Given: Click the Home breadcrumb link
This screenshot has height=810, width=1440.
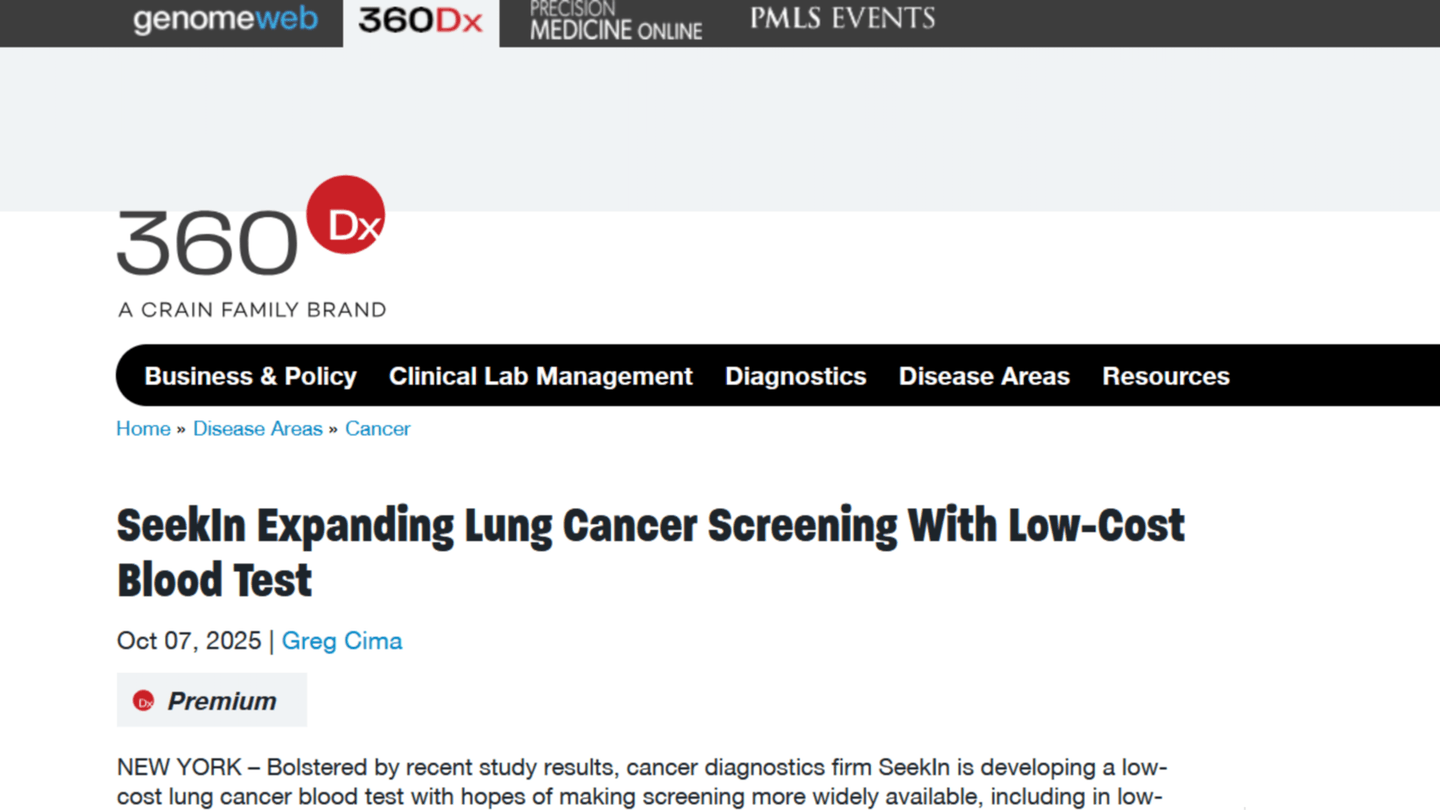Looking at the screenshot, I should pyautogui.click(x=143, y=429).
